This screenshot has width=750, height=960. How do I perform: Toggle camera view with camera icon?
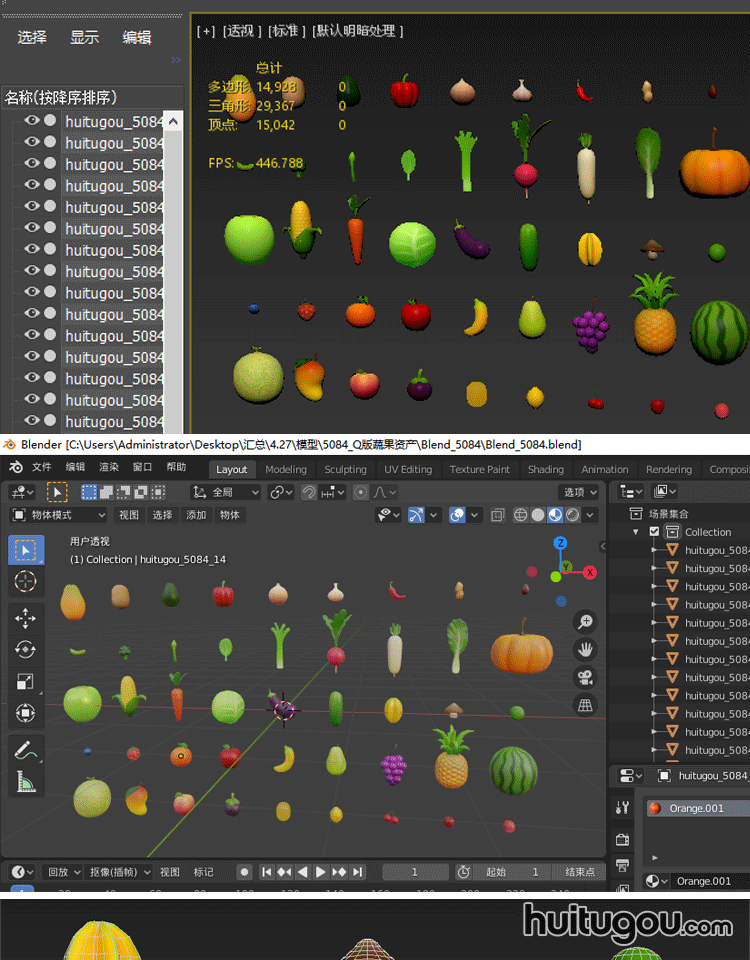586,678
